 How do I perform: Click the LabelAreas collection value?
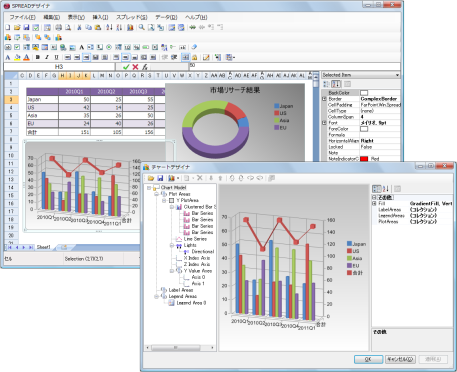tap(423, 210)
